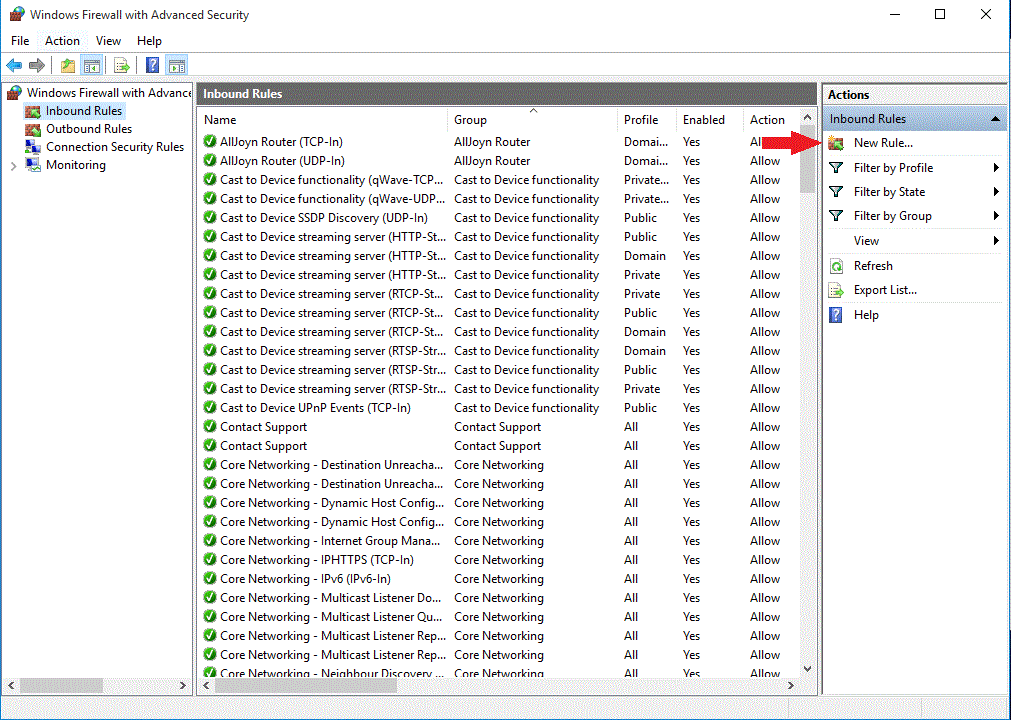Open the View menu in menu bar

click(x=108, y=41)
